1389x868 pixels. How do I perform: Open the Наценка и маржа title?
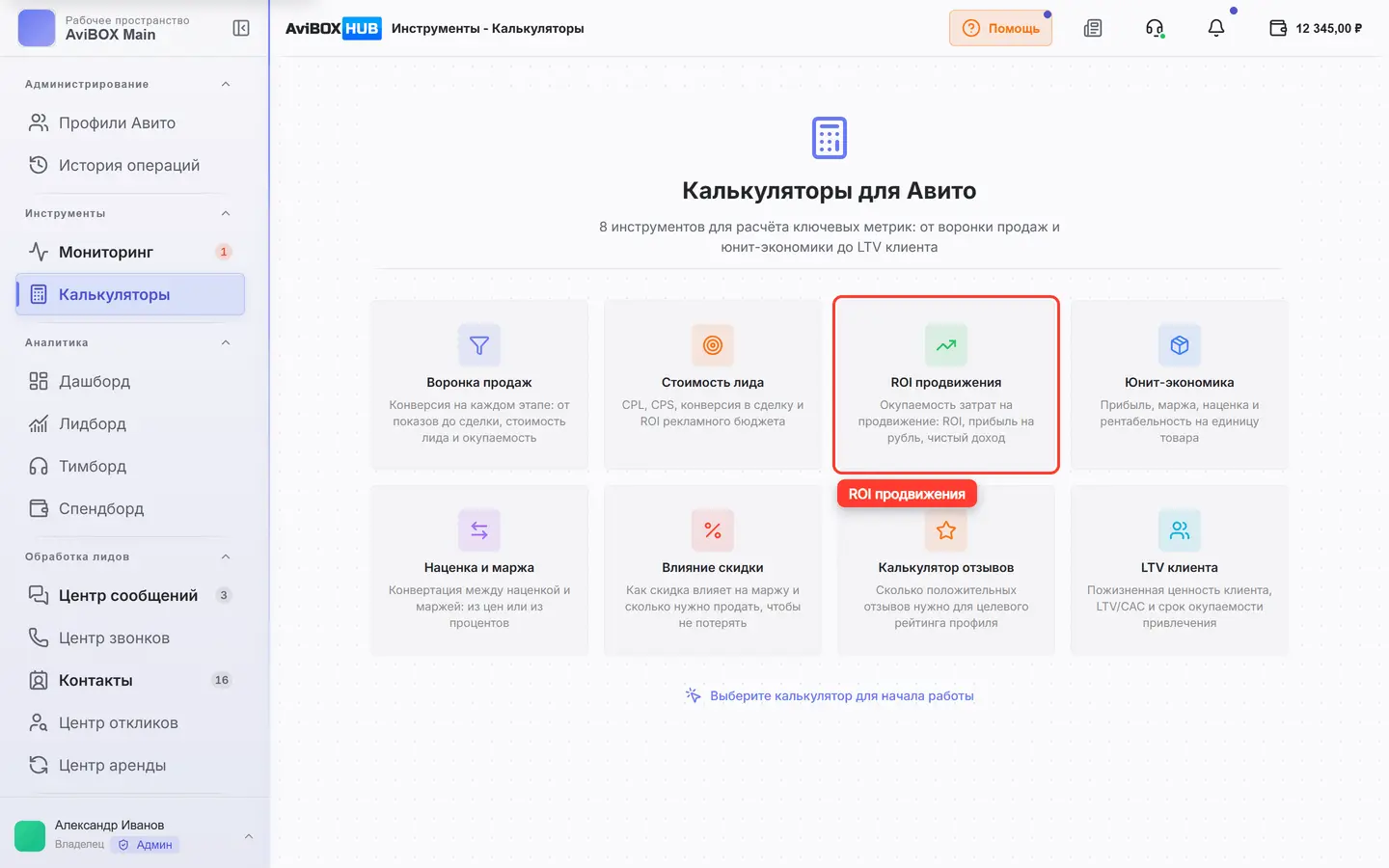479,568
